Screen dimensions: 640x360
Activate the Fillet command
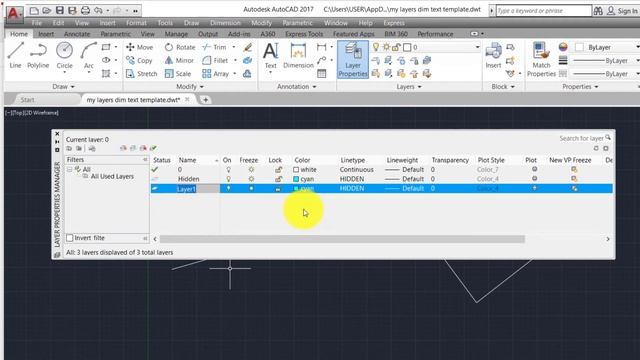pyautogui.click(x=215, y=60)
